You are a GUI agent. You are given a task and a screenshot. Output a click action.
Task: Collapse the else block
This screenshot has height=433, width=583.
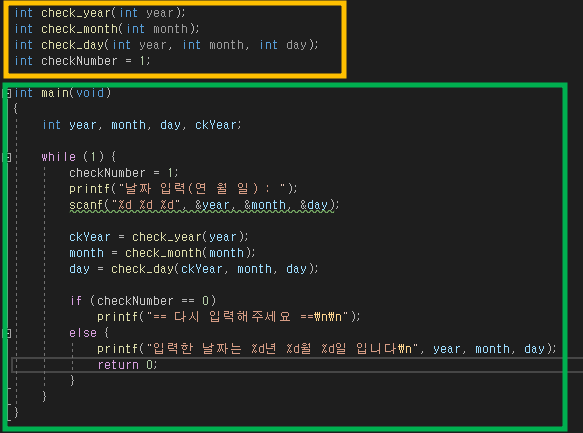click(8, 333)
